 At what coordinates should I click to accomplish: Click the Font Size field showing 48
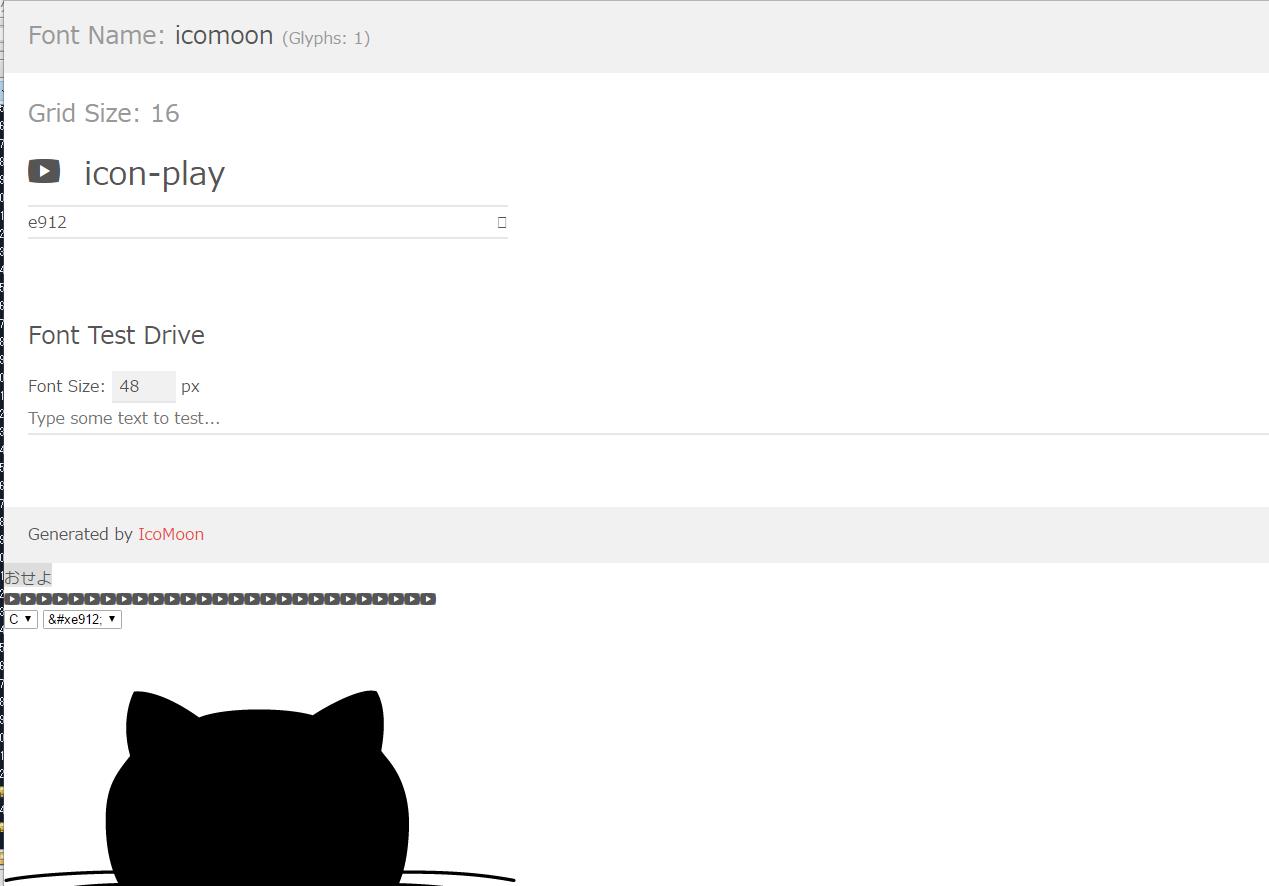point(144,386)
